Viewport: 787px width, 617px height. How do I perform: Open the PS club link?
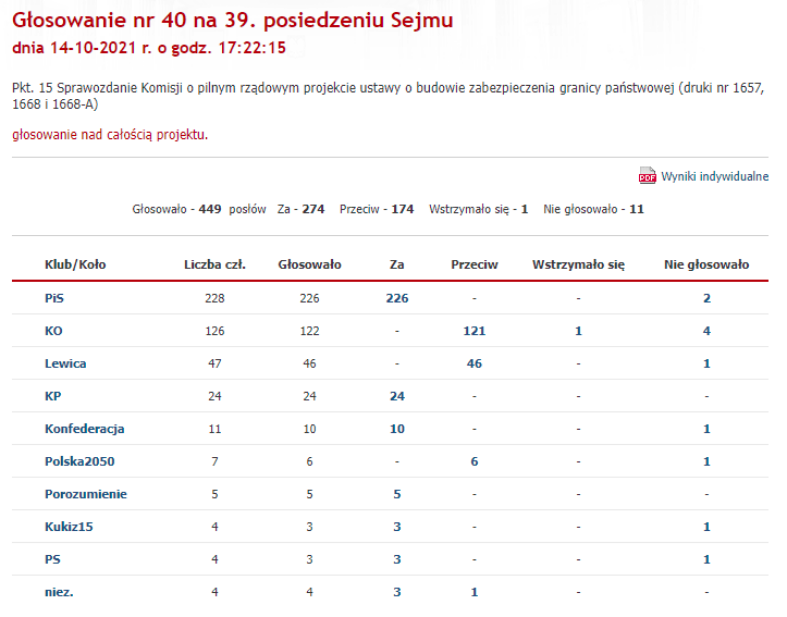(x=52, y=559)
